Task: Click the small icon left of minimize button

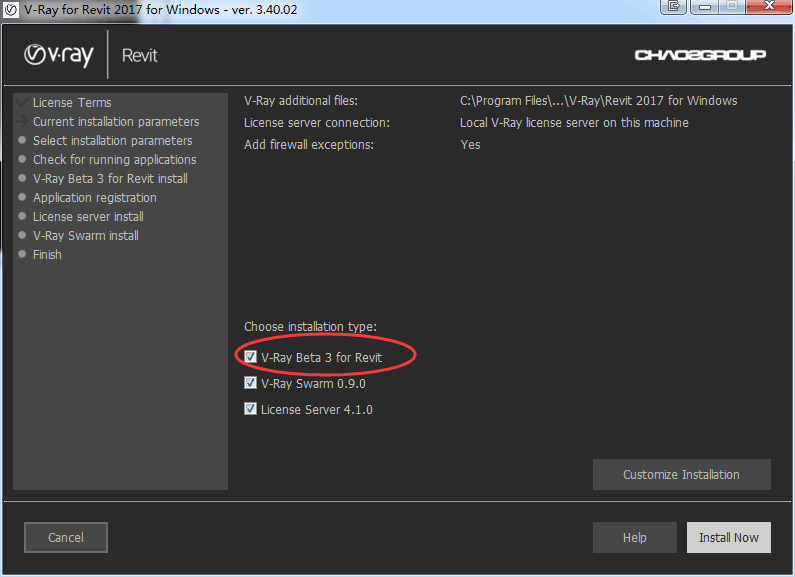Action: tap(674, 7)
